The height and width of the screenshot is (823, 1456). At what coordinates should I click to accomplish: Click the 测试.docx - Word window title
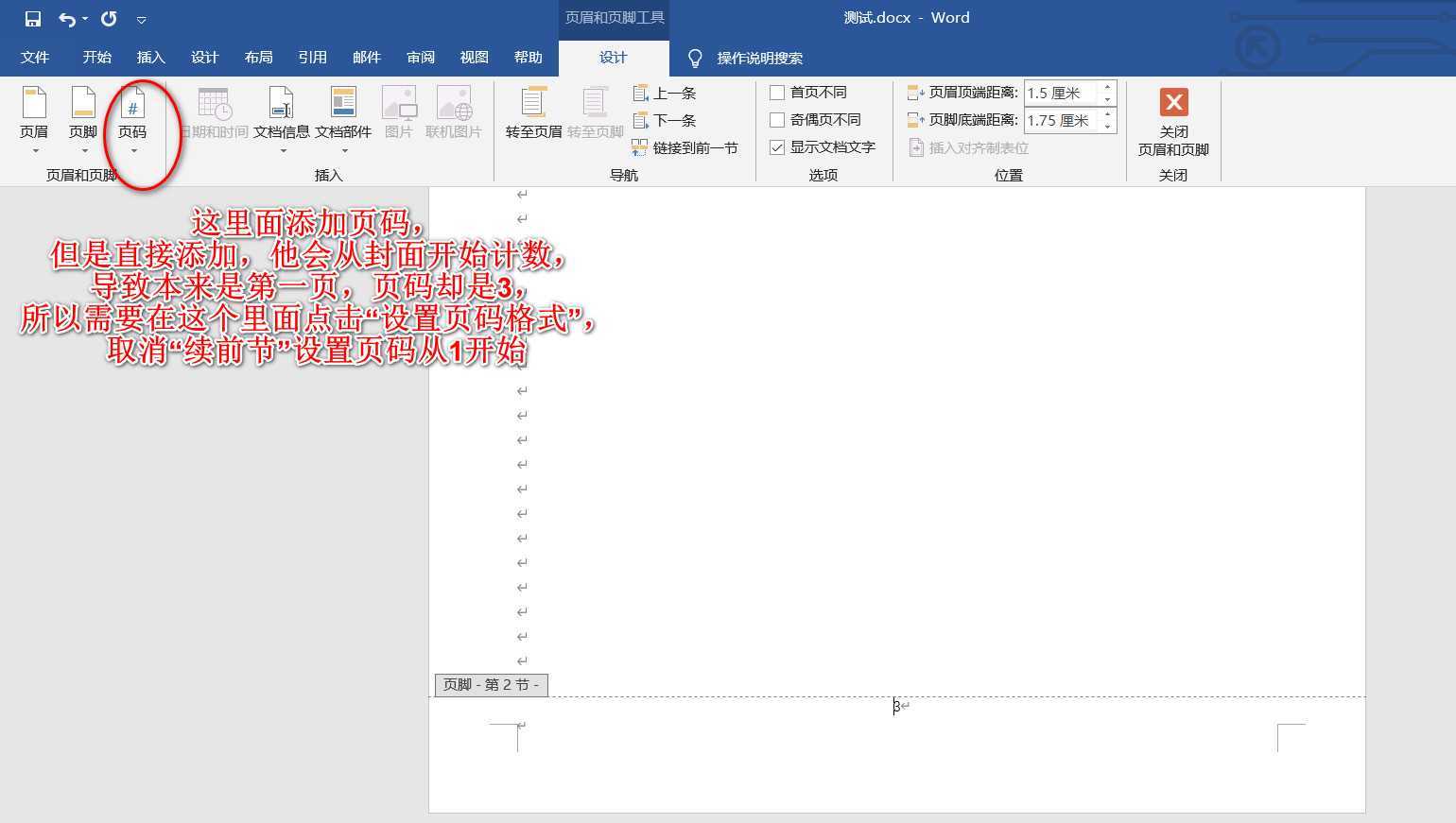pyautogui.click(x=907, y=18)
